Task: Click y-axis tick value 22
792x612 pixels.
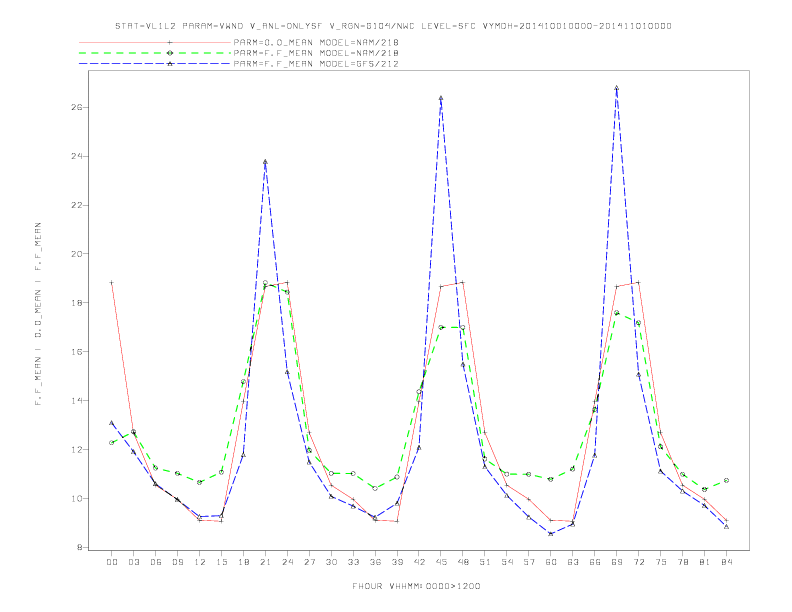Action: (78, 206)
